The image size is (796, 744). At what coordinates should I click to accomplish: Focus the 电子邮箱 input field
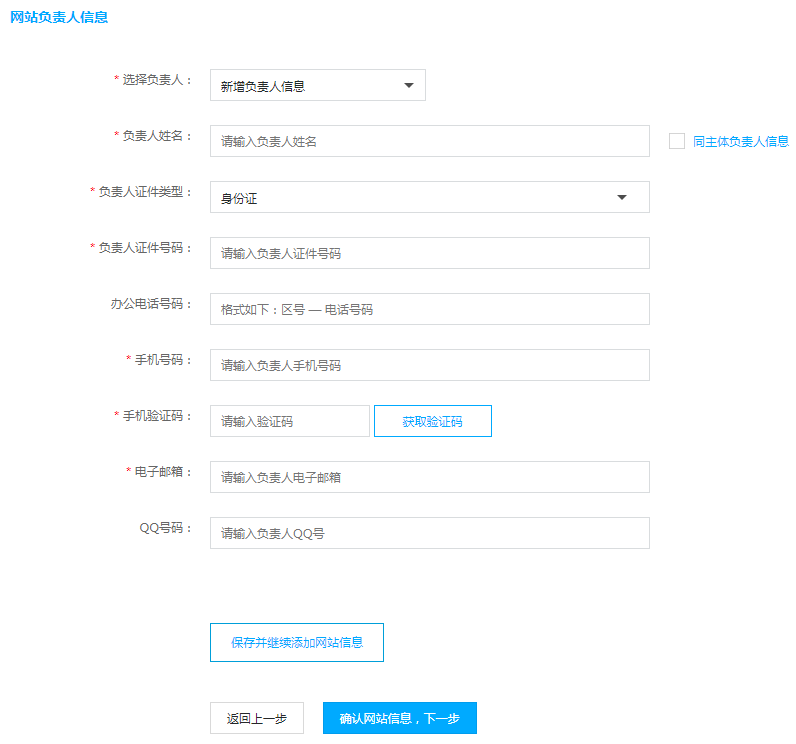[429, 477]
